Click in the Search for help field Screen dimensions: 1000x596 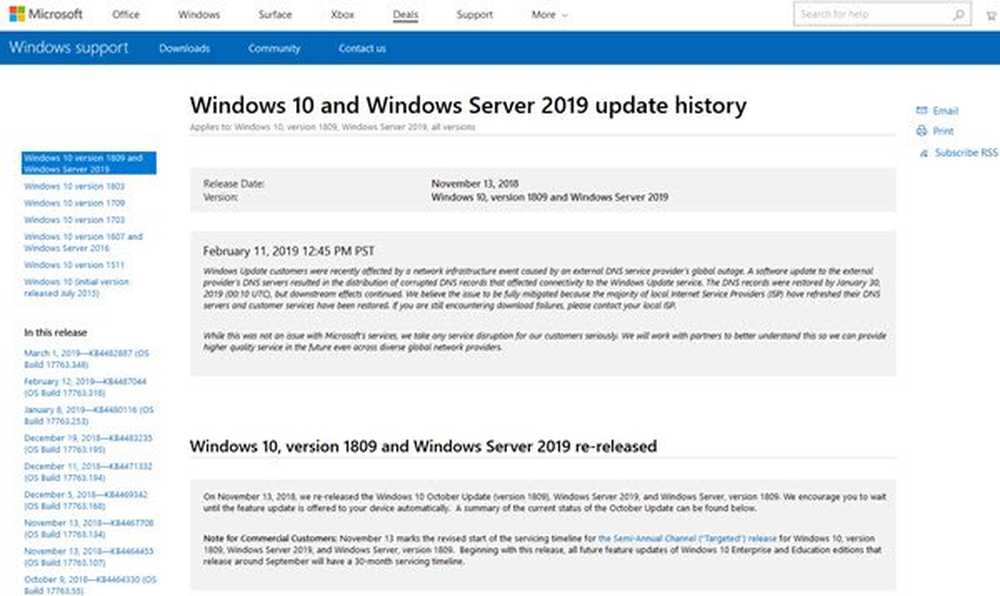coord(868,15)
